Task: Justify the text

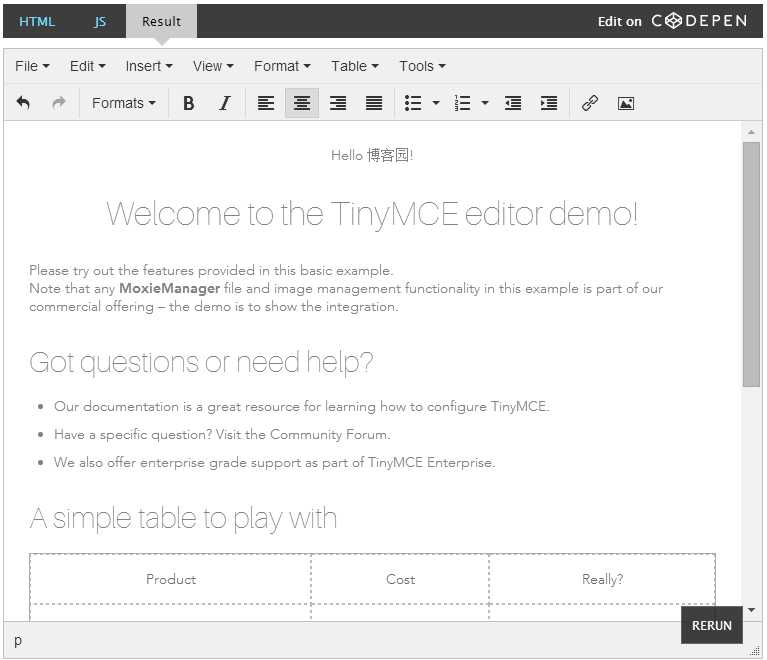Action: (x=374, y=103)
